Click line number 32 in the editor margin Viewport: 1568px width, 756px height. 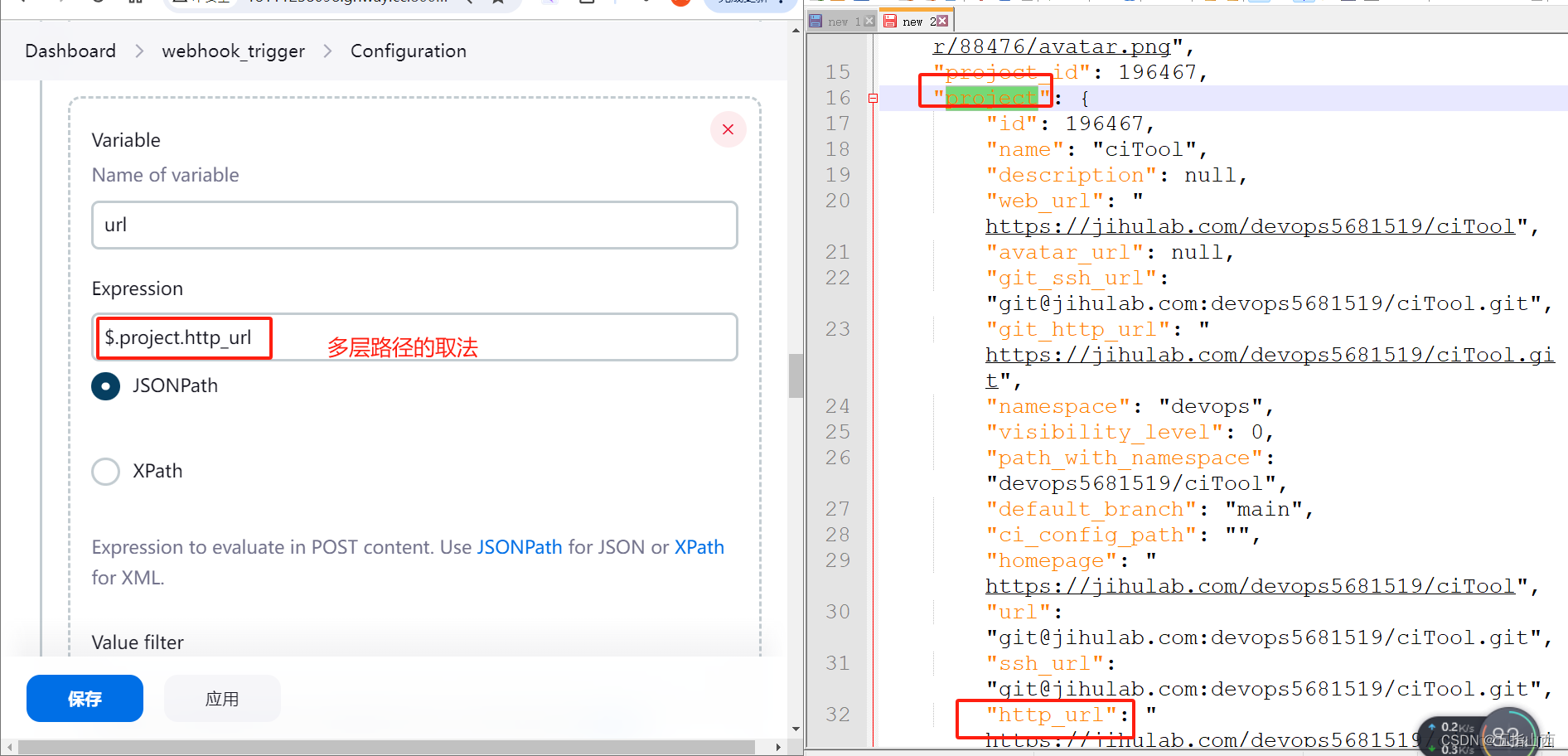(838, 715)
